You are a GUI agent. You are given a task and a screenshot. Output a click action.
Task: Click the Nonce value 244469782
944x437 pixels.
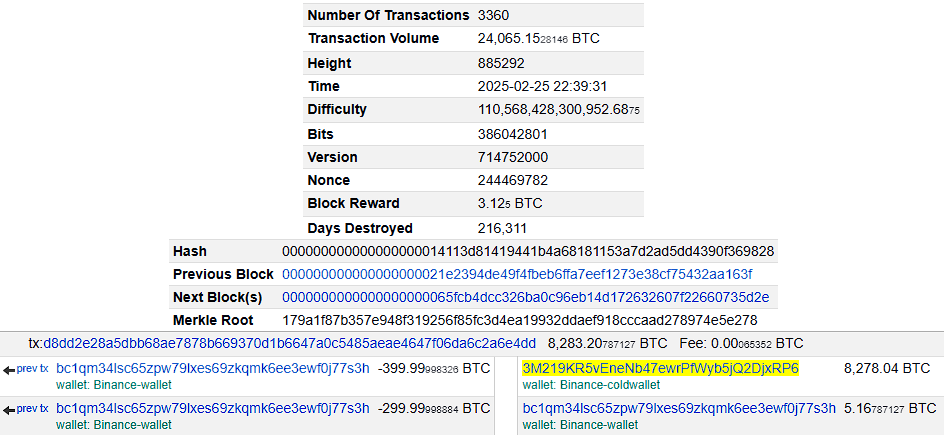[514, 180]
